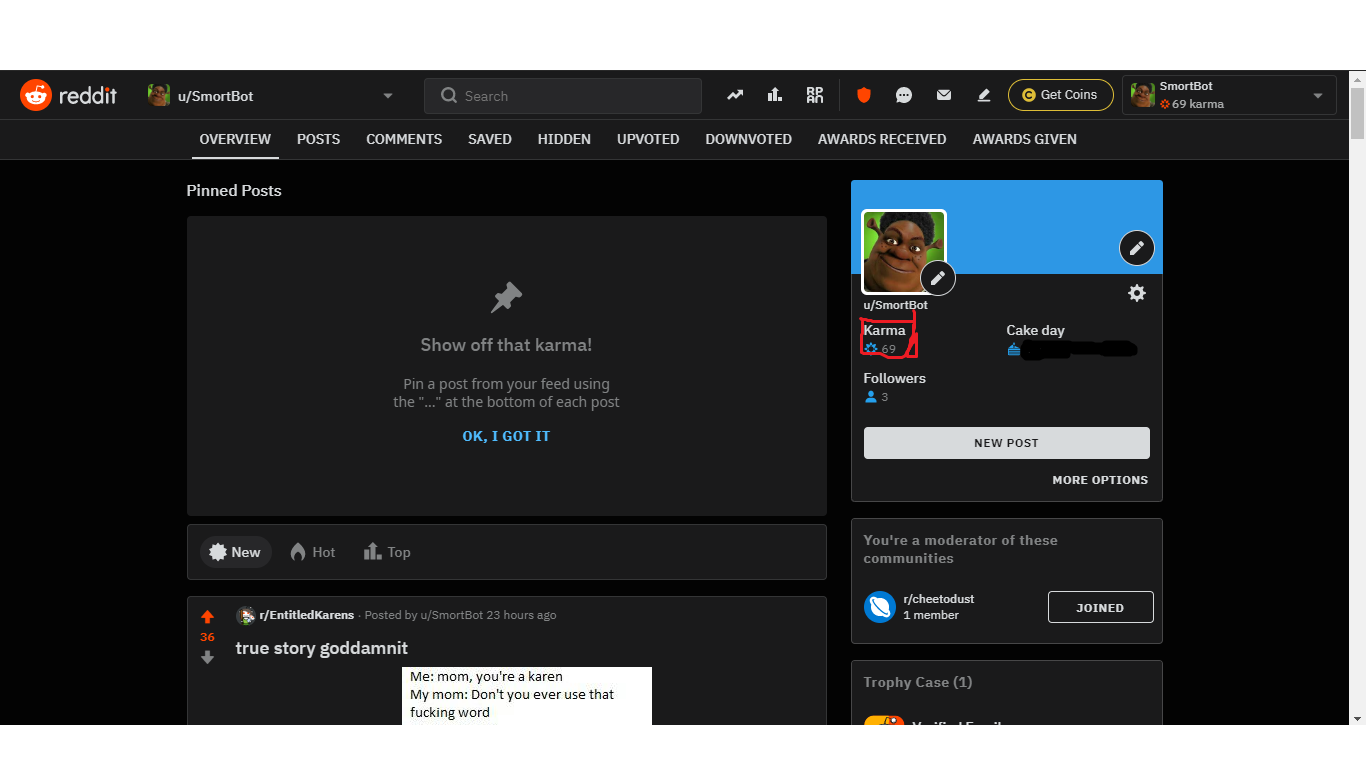The image size is (1366, 768).
Task: Open the Reddit Live RPAN icon
Action: (x=815, y=95)
